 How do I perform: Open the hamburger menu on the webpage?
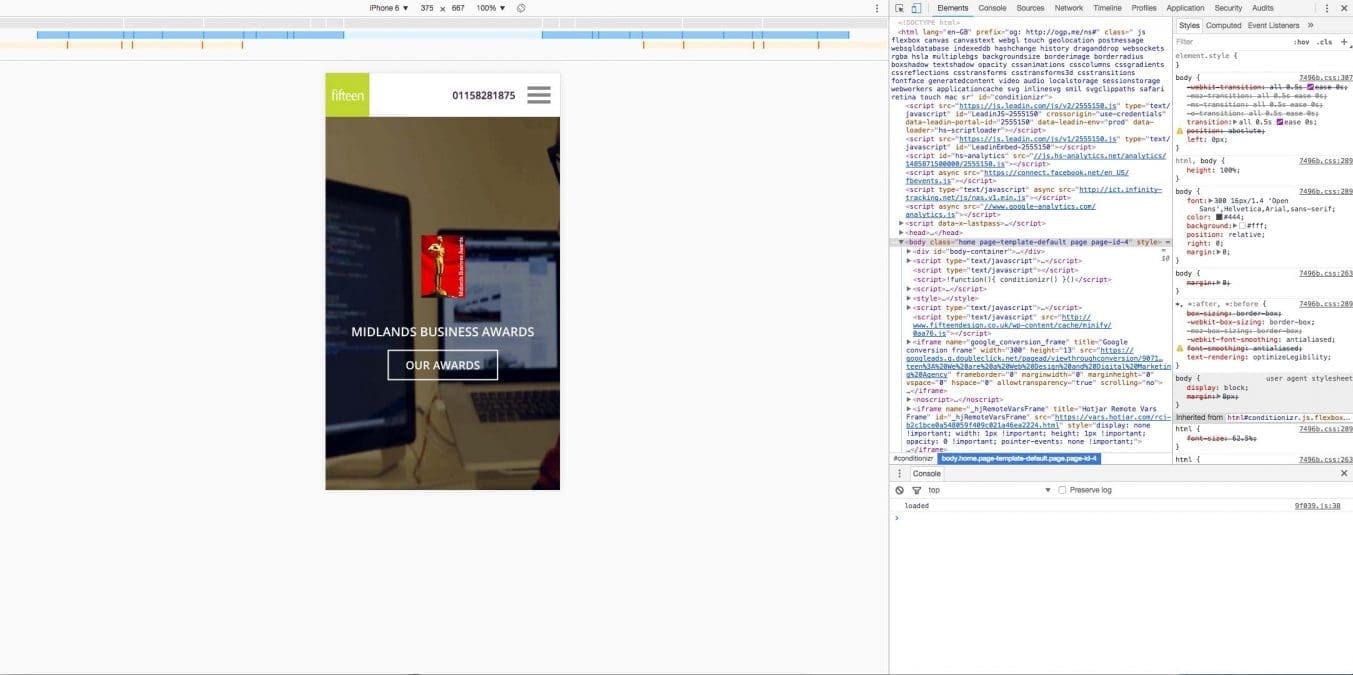point(538,94)
